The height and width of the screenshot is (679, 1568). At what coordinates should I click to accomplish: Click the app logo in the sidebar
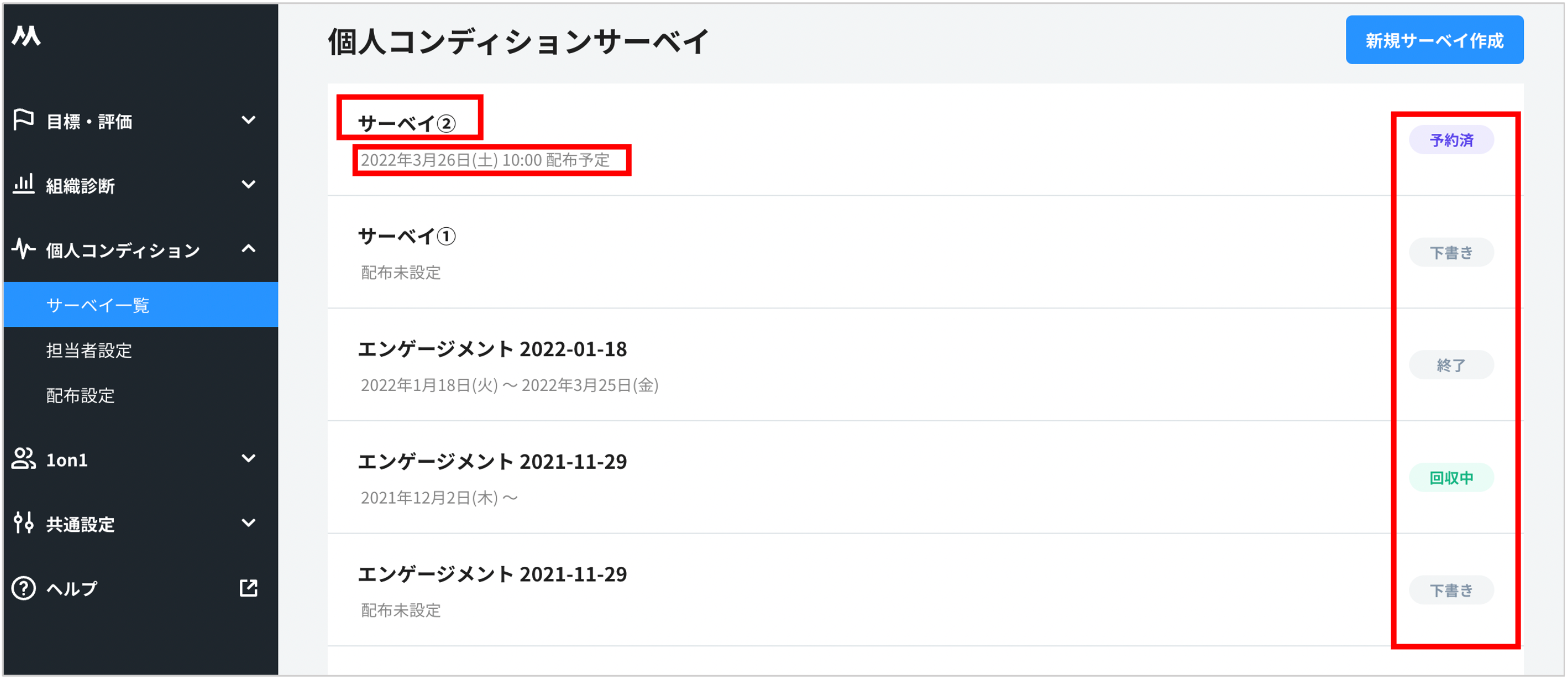[x=26, y=36]
